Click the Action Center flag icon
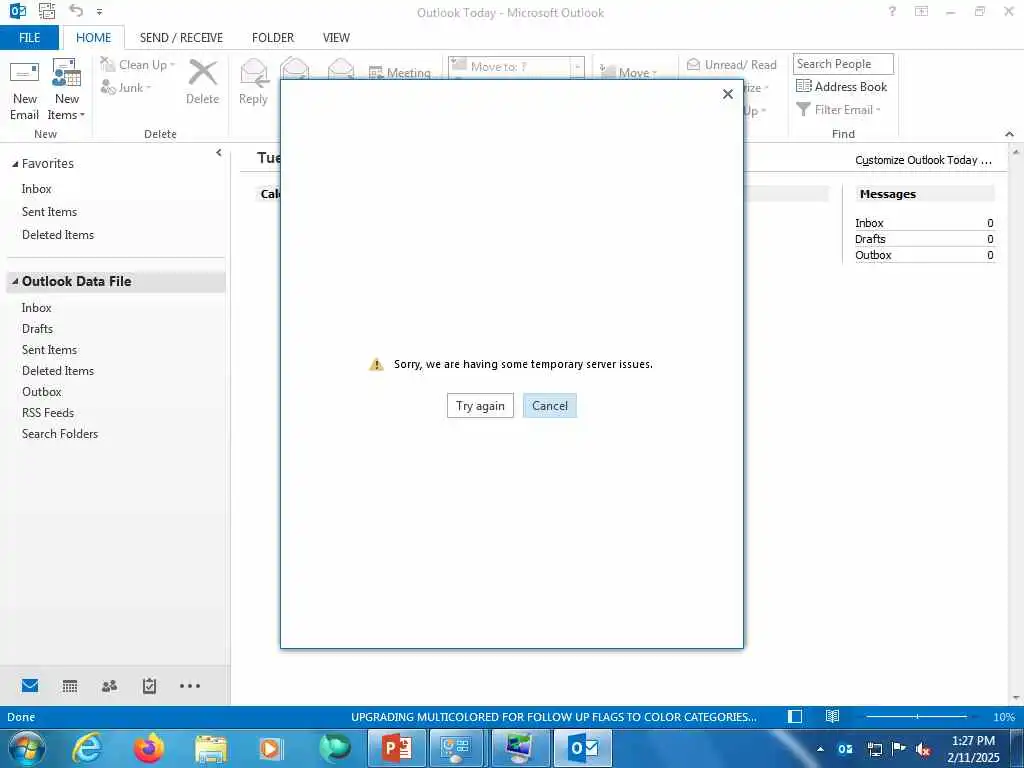The image size is (1024, 768). click(x=898, y=749)
